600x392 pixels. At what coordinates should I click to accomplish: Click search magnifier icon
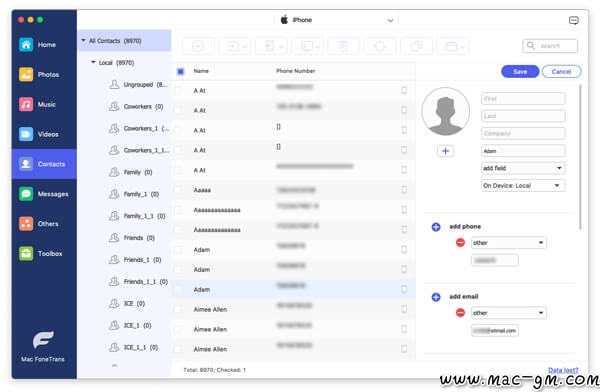tap(530, 46)
